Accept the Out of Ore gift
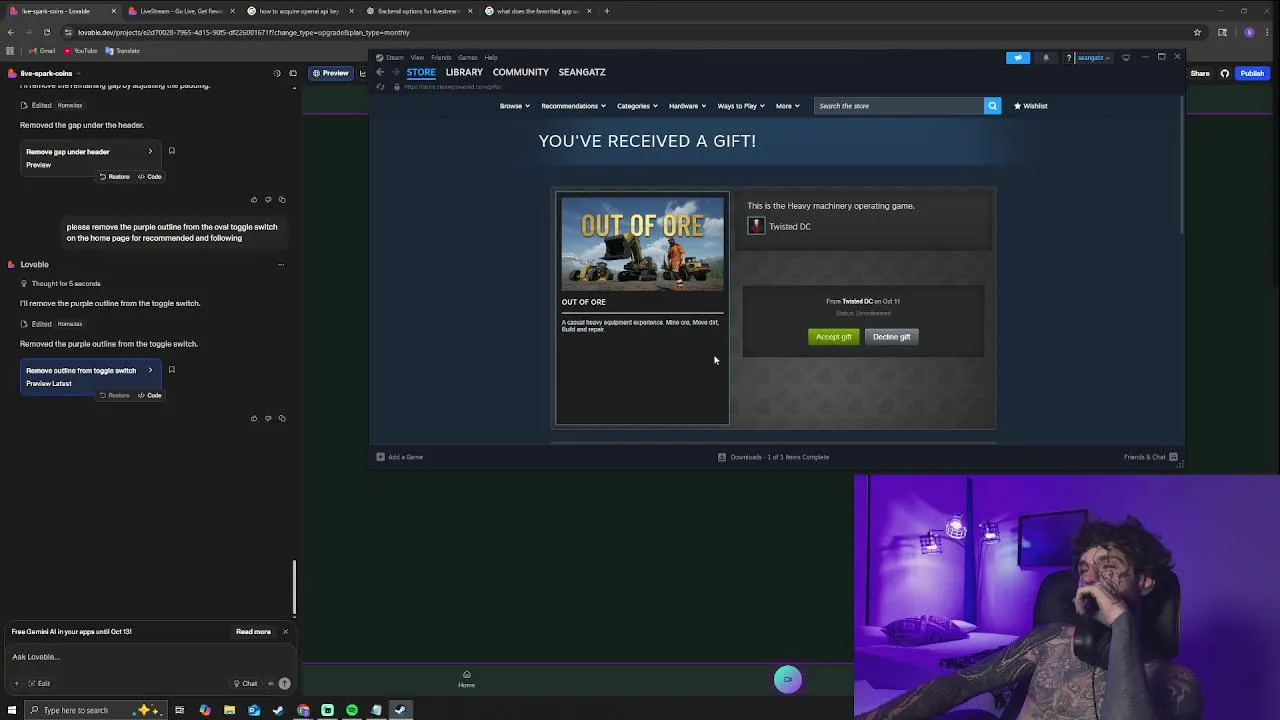1280x720 pixels. (833, 337)
